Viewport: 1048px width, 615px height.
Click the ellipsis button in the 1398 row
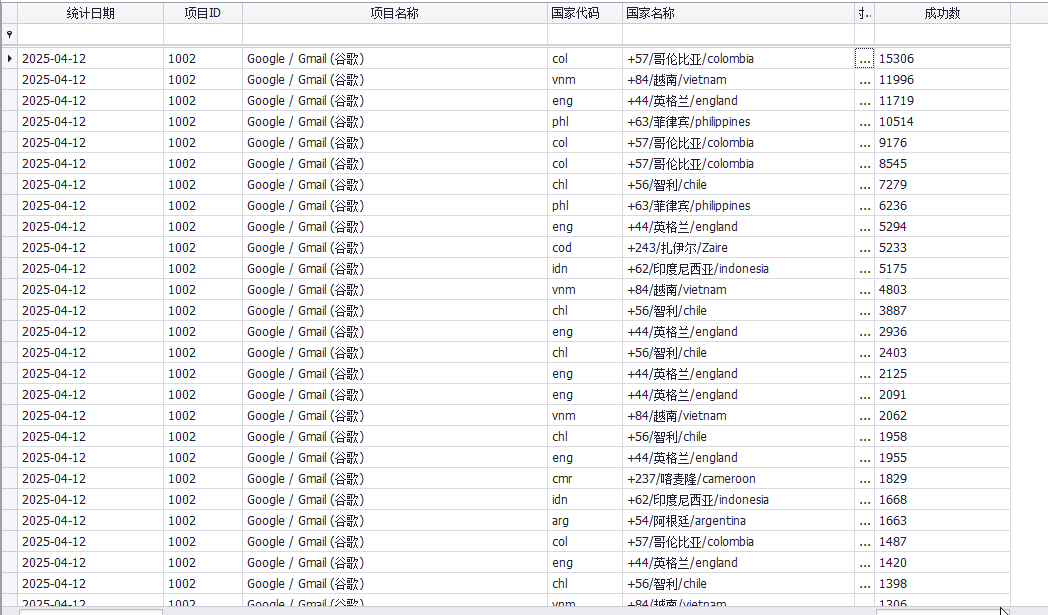(x=864, y=584)
